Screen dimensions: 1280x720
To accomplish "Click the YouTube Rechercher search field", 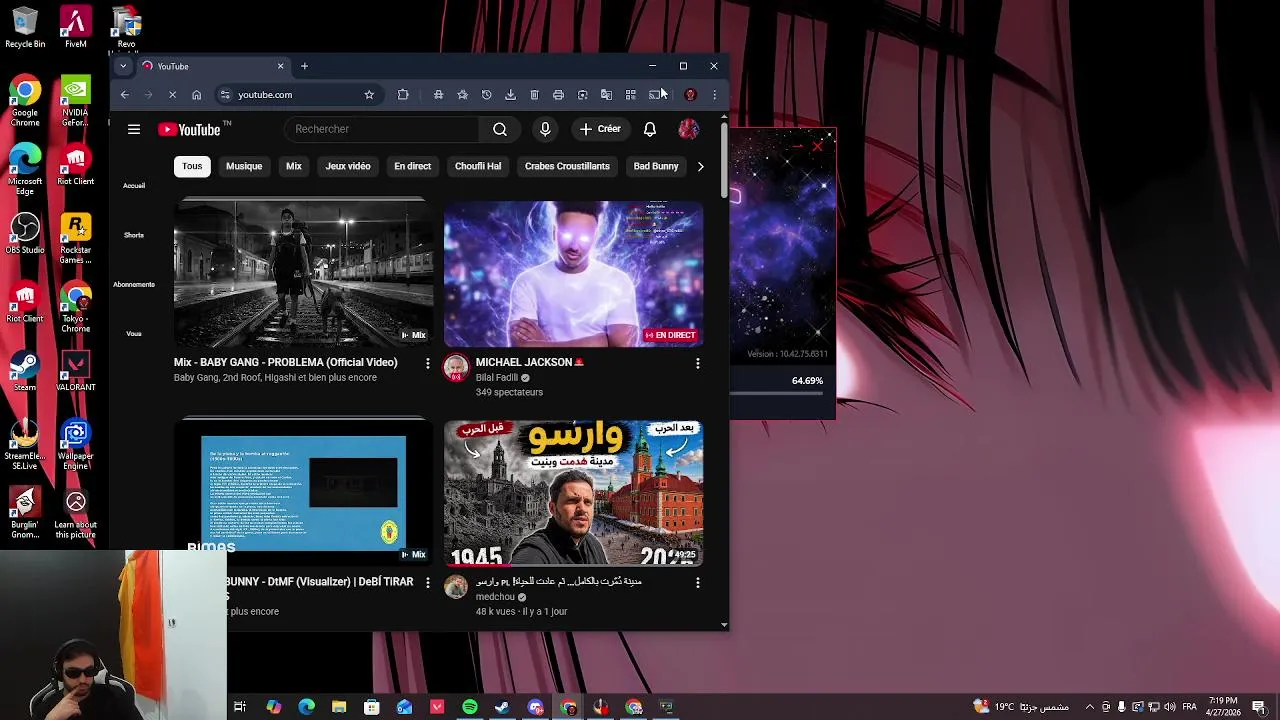I will 383,129.
